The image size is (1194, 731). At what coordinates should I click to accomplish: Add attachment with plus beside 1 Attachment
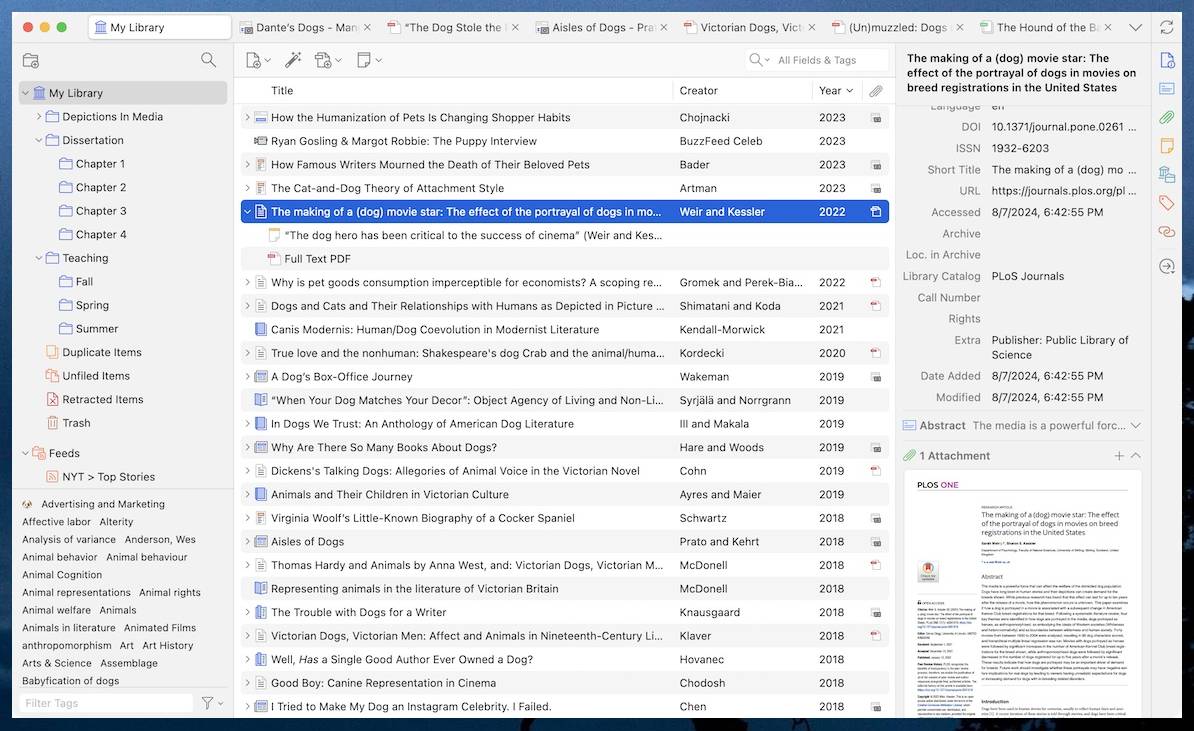(x=1119, y=455)
